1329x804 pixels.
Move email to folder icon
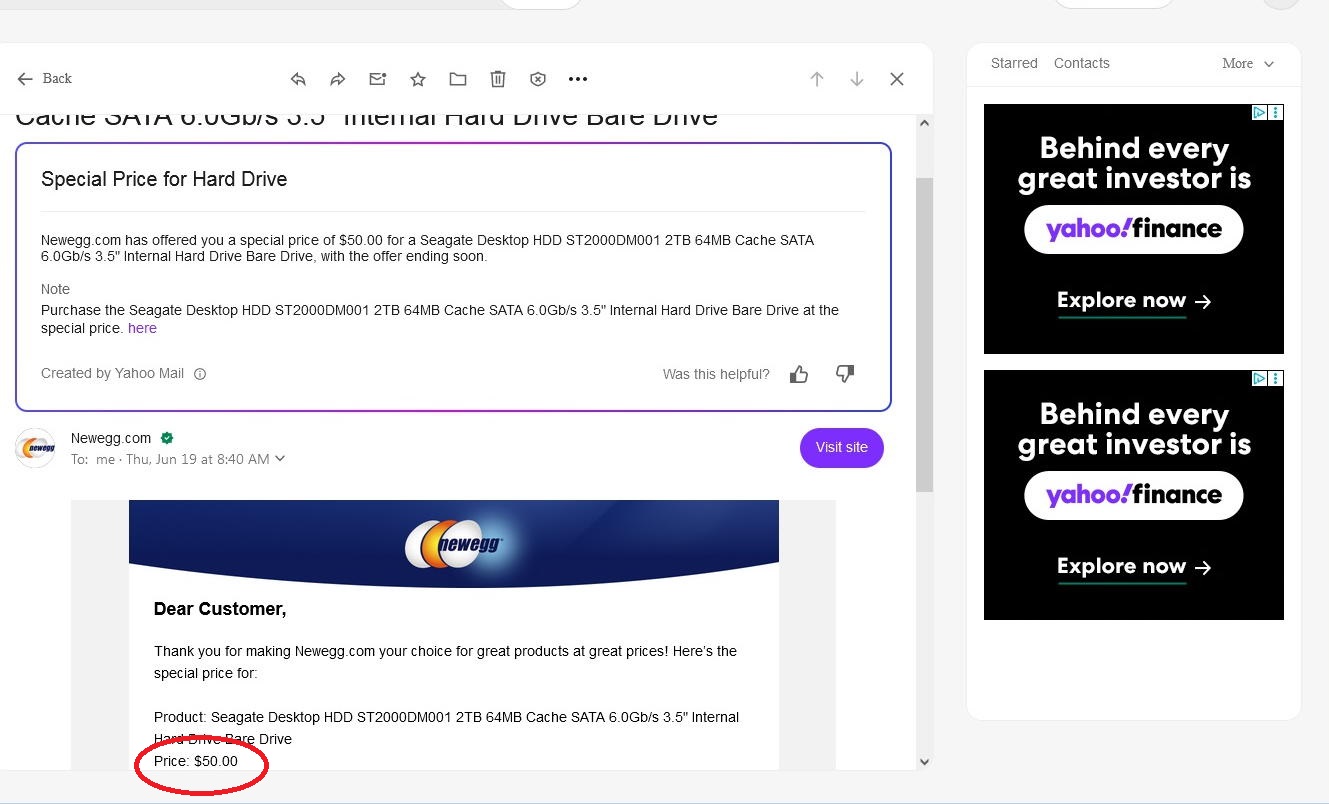point(458,79)
